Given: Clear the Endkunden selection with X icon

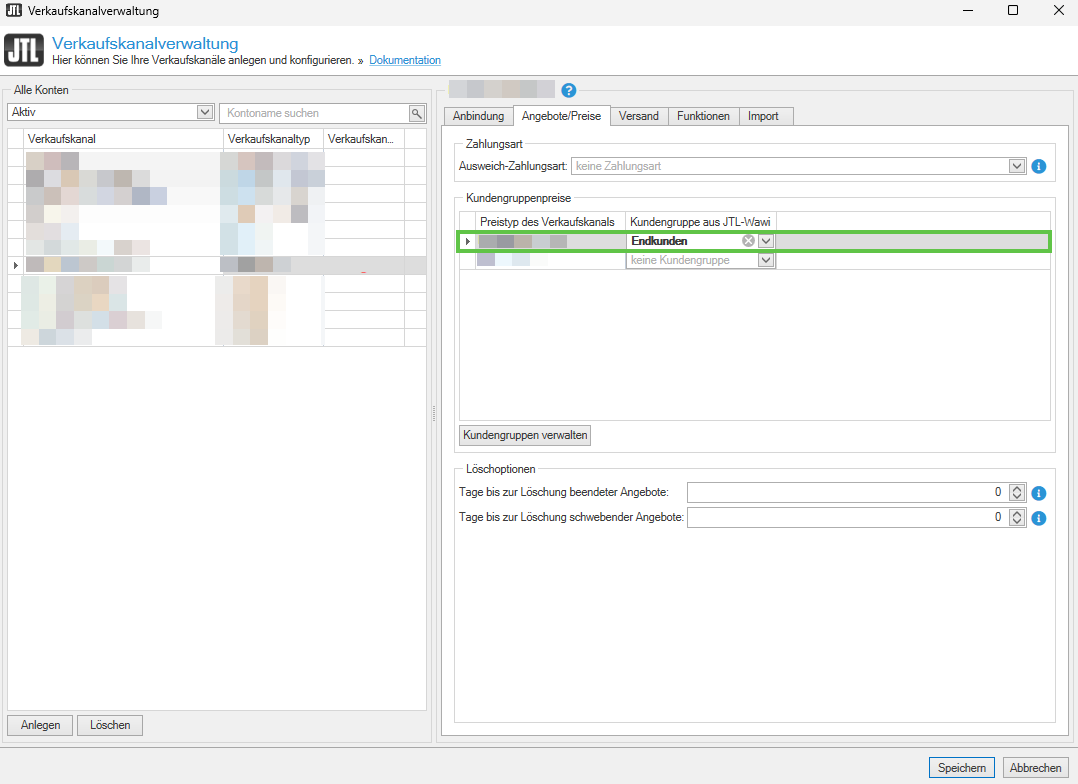Looking at the screenshot, I should [x=748, y=241].
